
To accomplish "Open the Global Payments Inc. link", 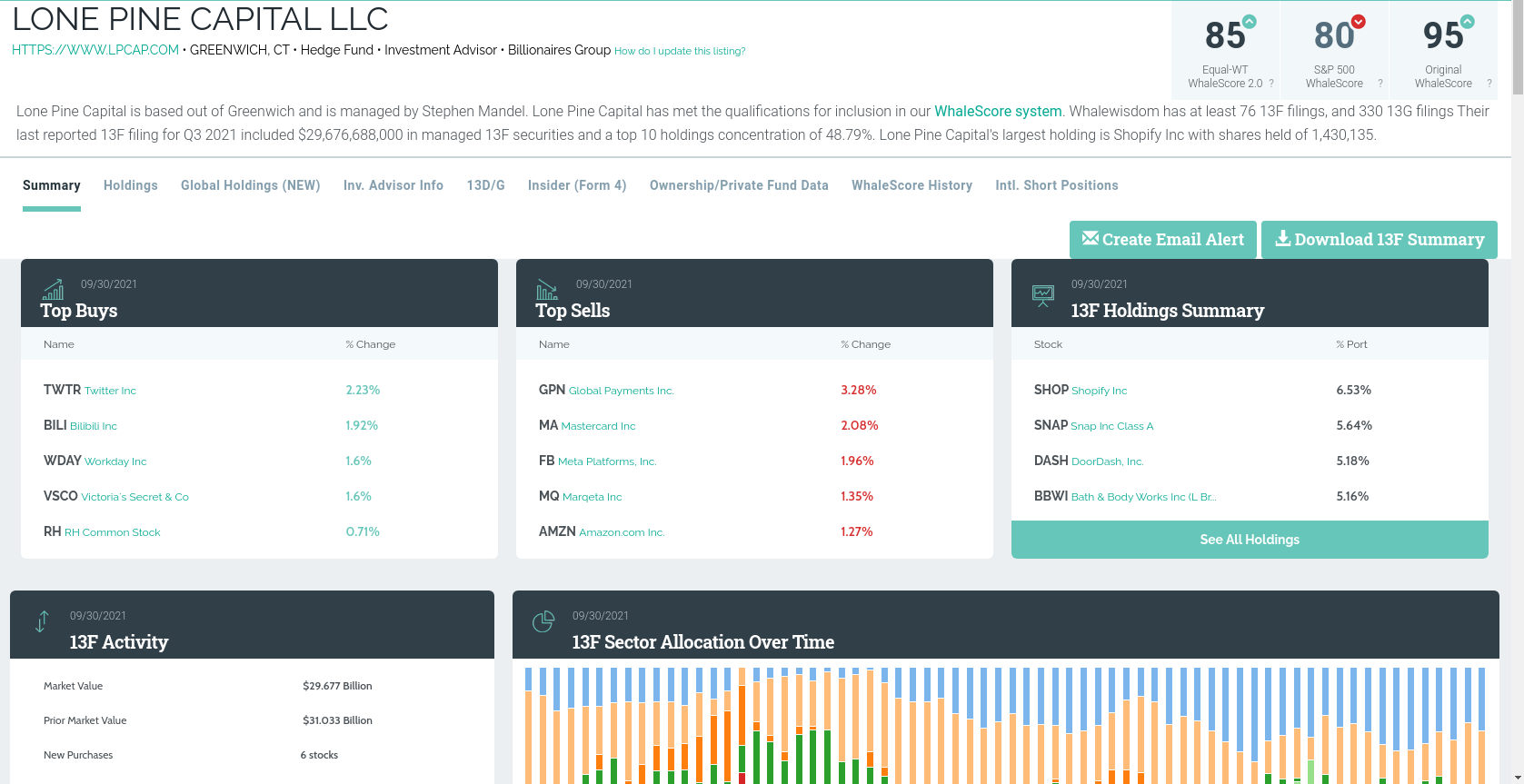I will tap(622, 391).
